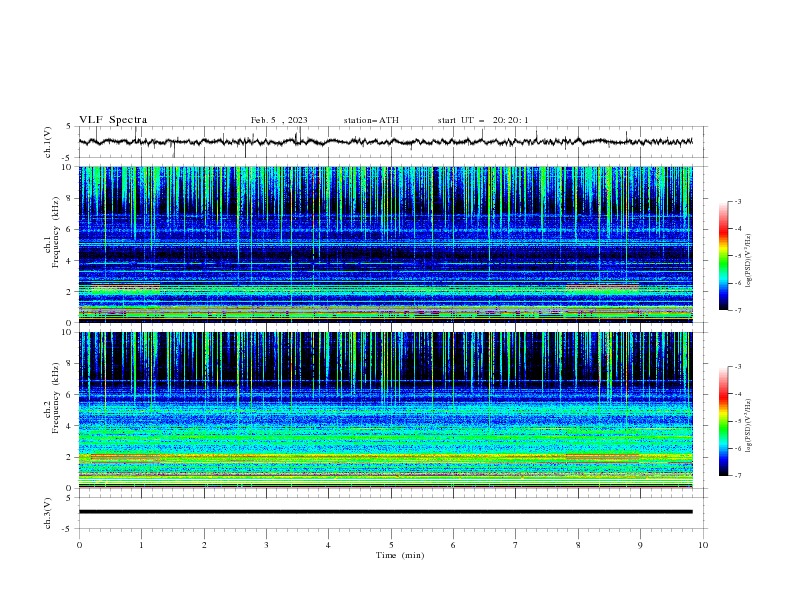Click the time axis tick label '0'
Screen dimensions: 792x612
[x=79, y=545]
